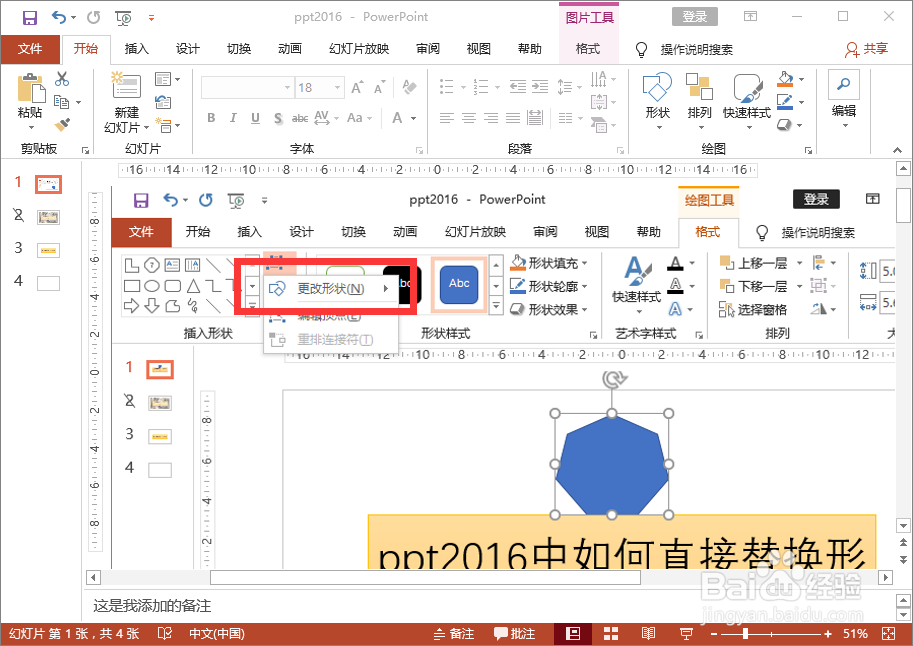Activate the Format Painter brush
The height and width of the screenshot is (646, 913).
pyautogui.click(x=62, y=124)
